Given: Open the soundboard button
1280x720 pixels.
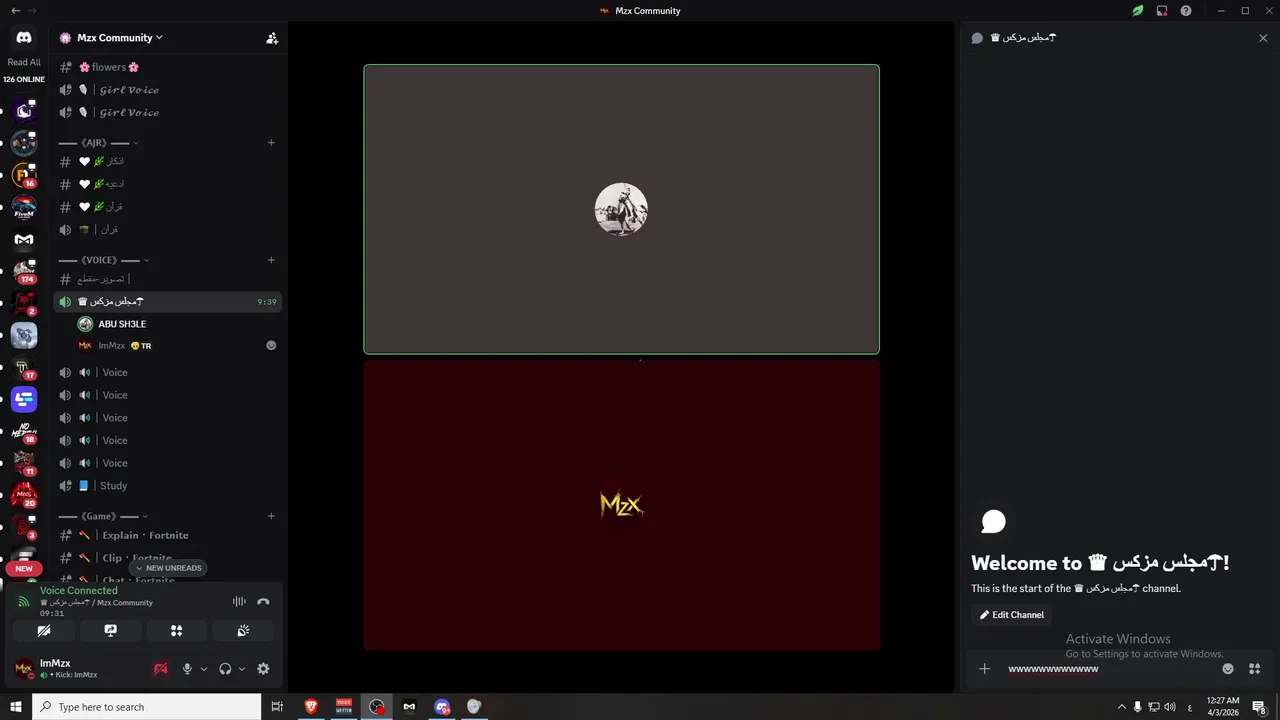Looking at the screenshot, I should tap(243, 631).
